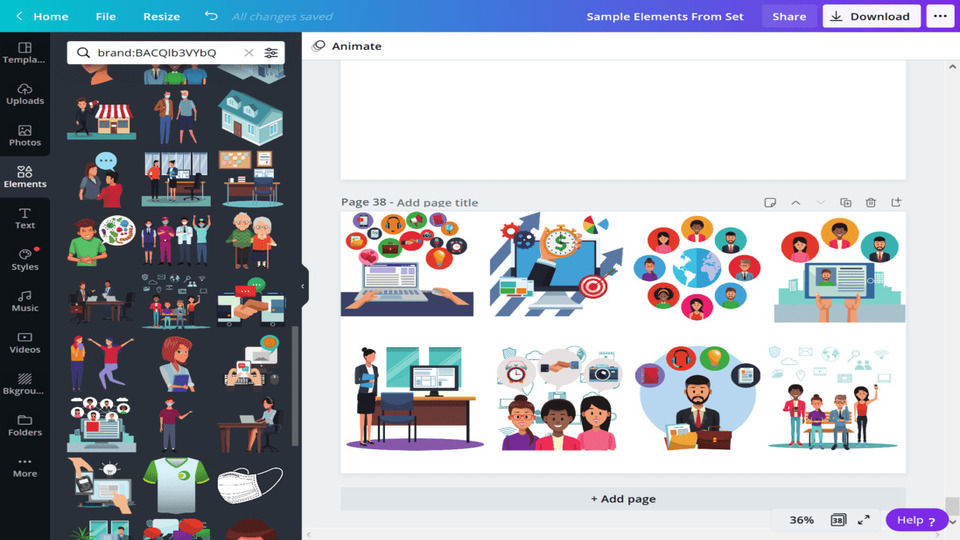Delete page 38 with trash icon
The width and height of the screenshot is (960, 540).
(871, 203)
